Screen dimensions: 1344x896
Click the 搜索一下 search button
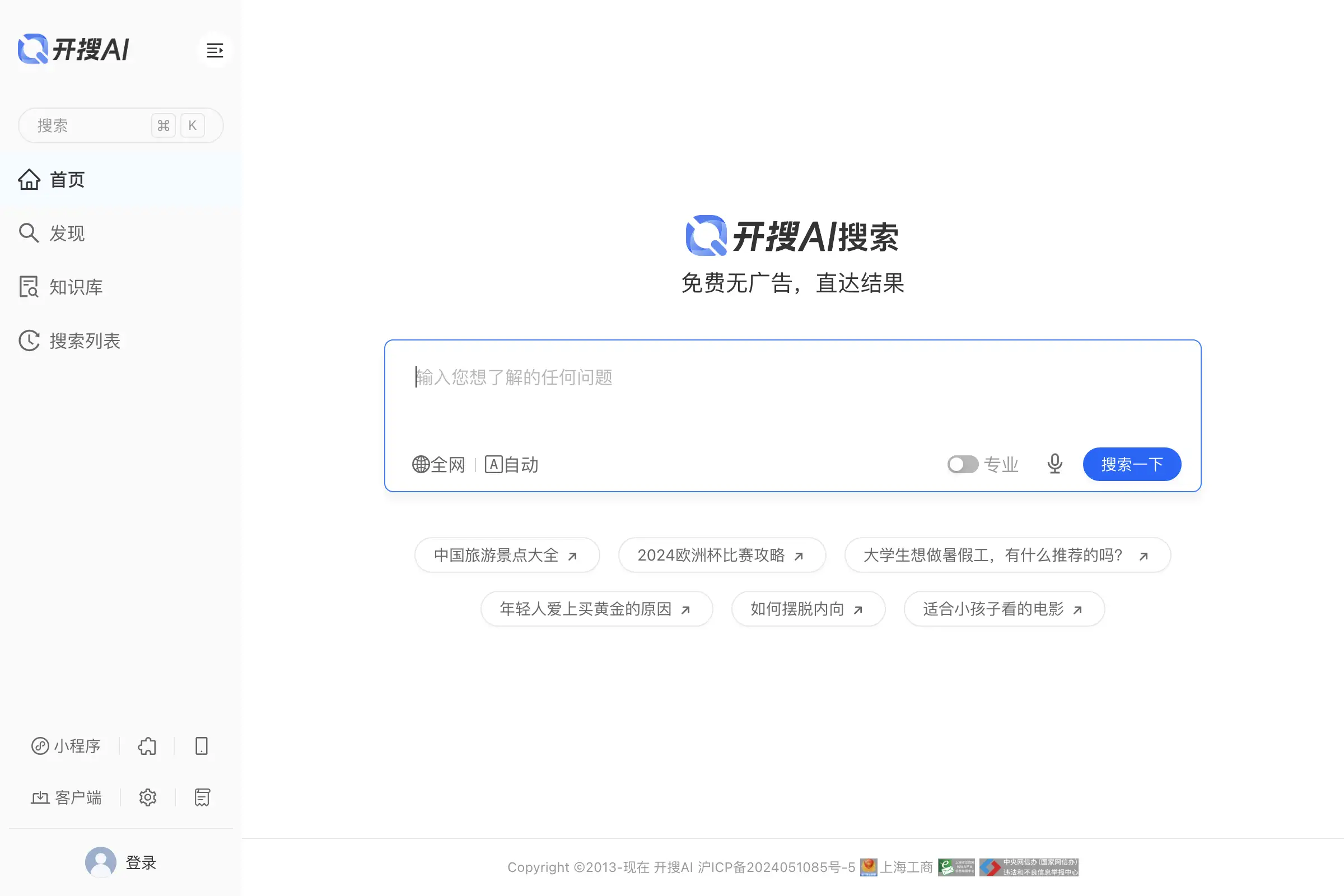coord(1131,464)
